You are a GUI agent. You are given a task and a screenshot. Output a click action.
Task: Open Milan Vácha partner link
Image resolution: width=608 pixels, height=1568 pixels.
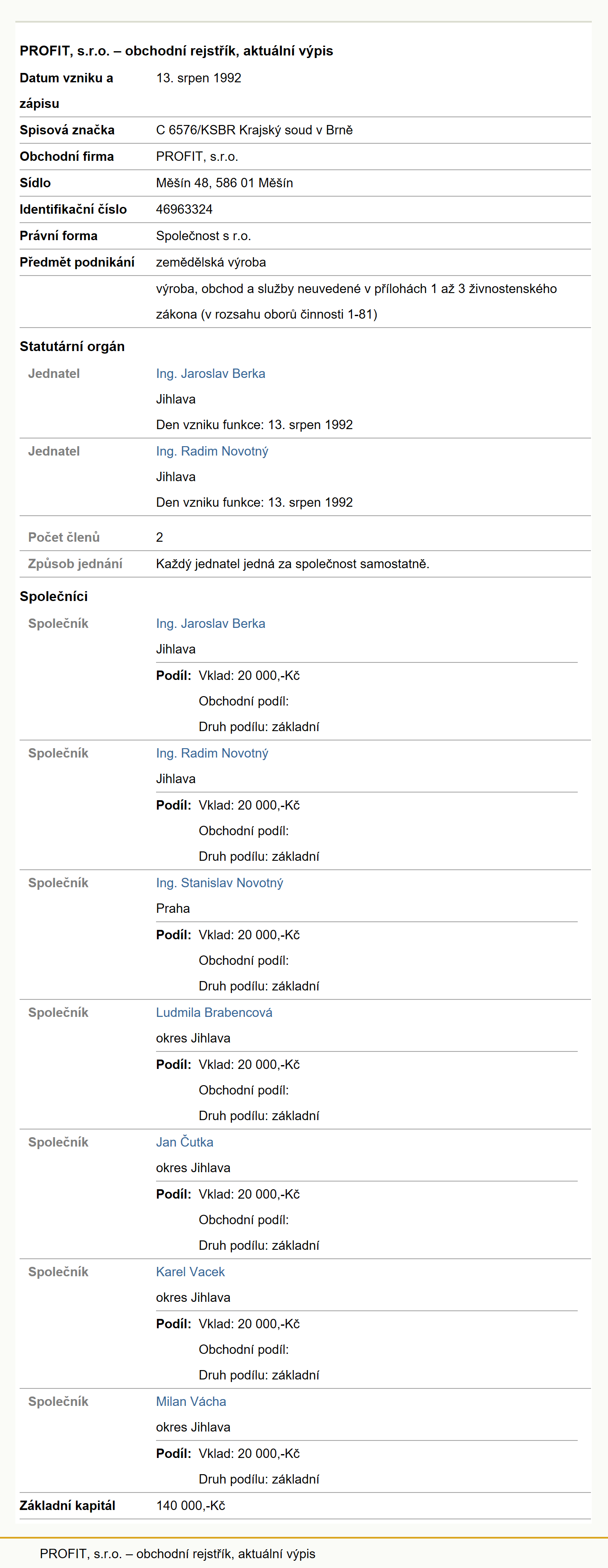coord(191,1401)
